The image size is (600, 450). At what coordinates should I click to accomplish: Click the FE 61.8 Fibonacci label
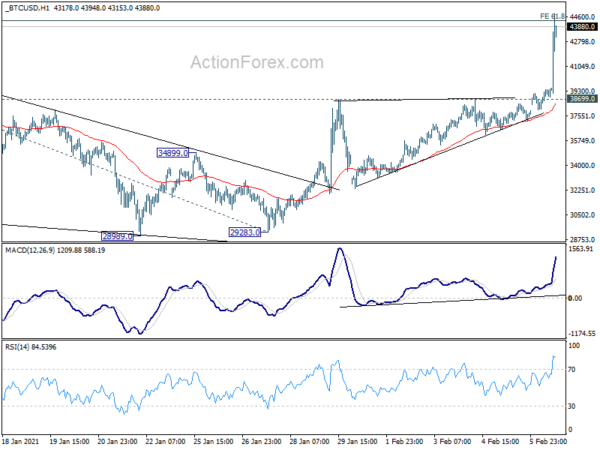pos(552,16)
